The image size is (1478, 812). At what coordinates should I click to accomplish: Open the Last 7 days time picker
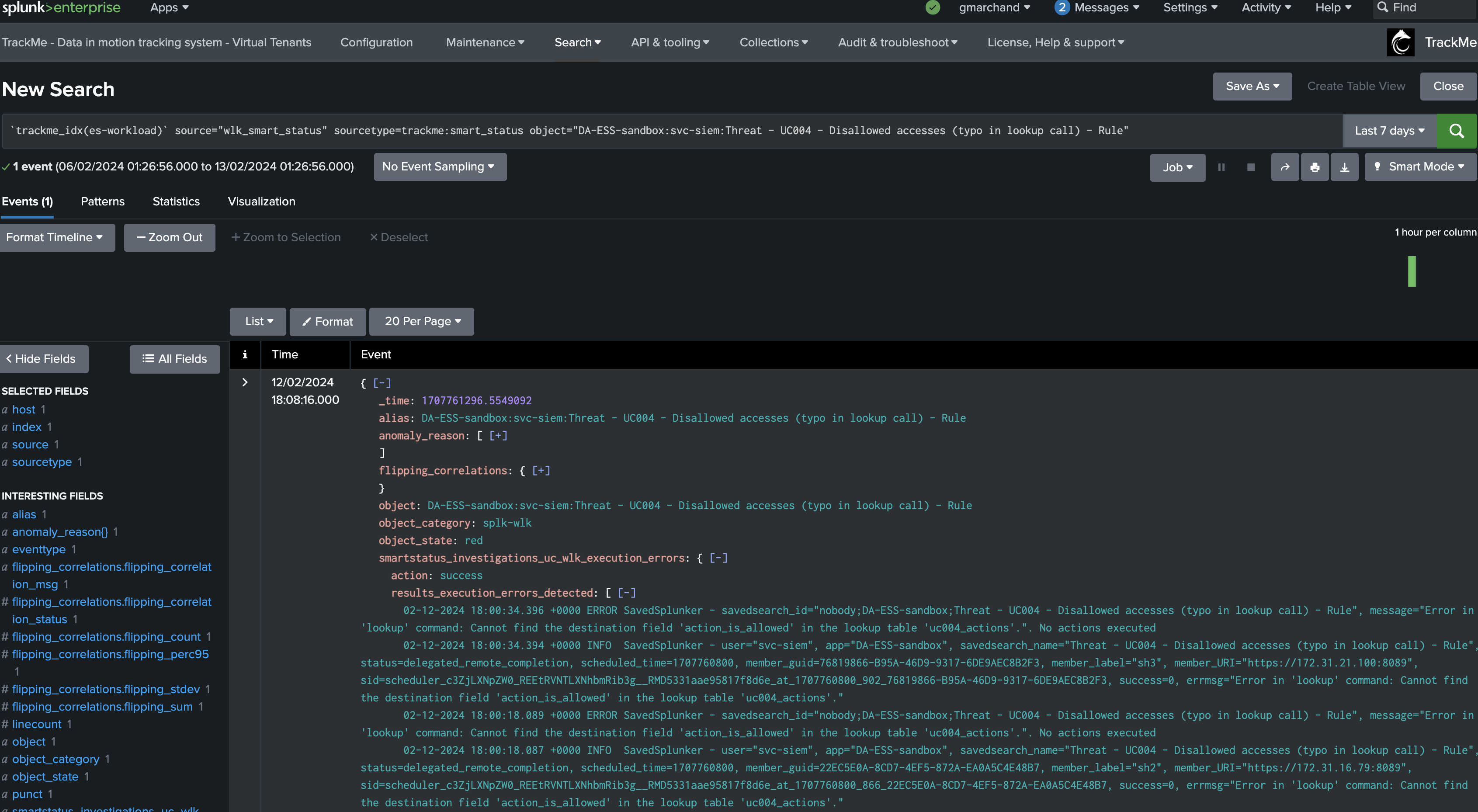click(1389, 131)
